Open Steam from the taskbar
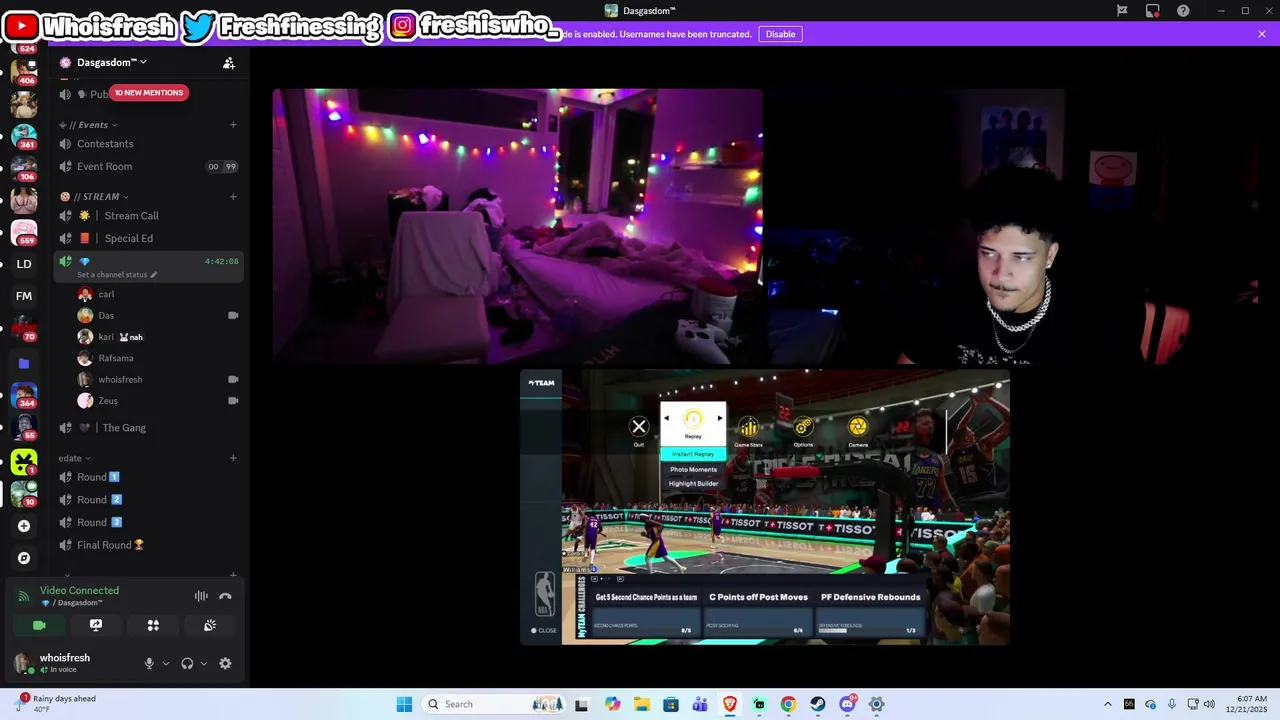1280x720 pixels. (x=818, y=704)
